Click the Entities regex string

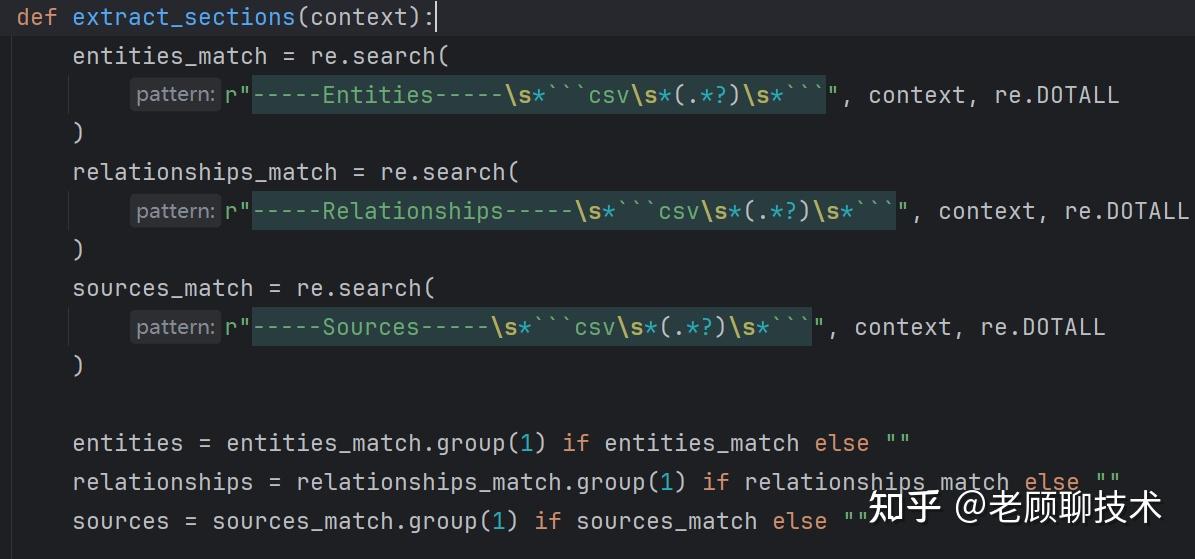pyautogui.click(x=532, y=95)
